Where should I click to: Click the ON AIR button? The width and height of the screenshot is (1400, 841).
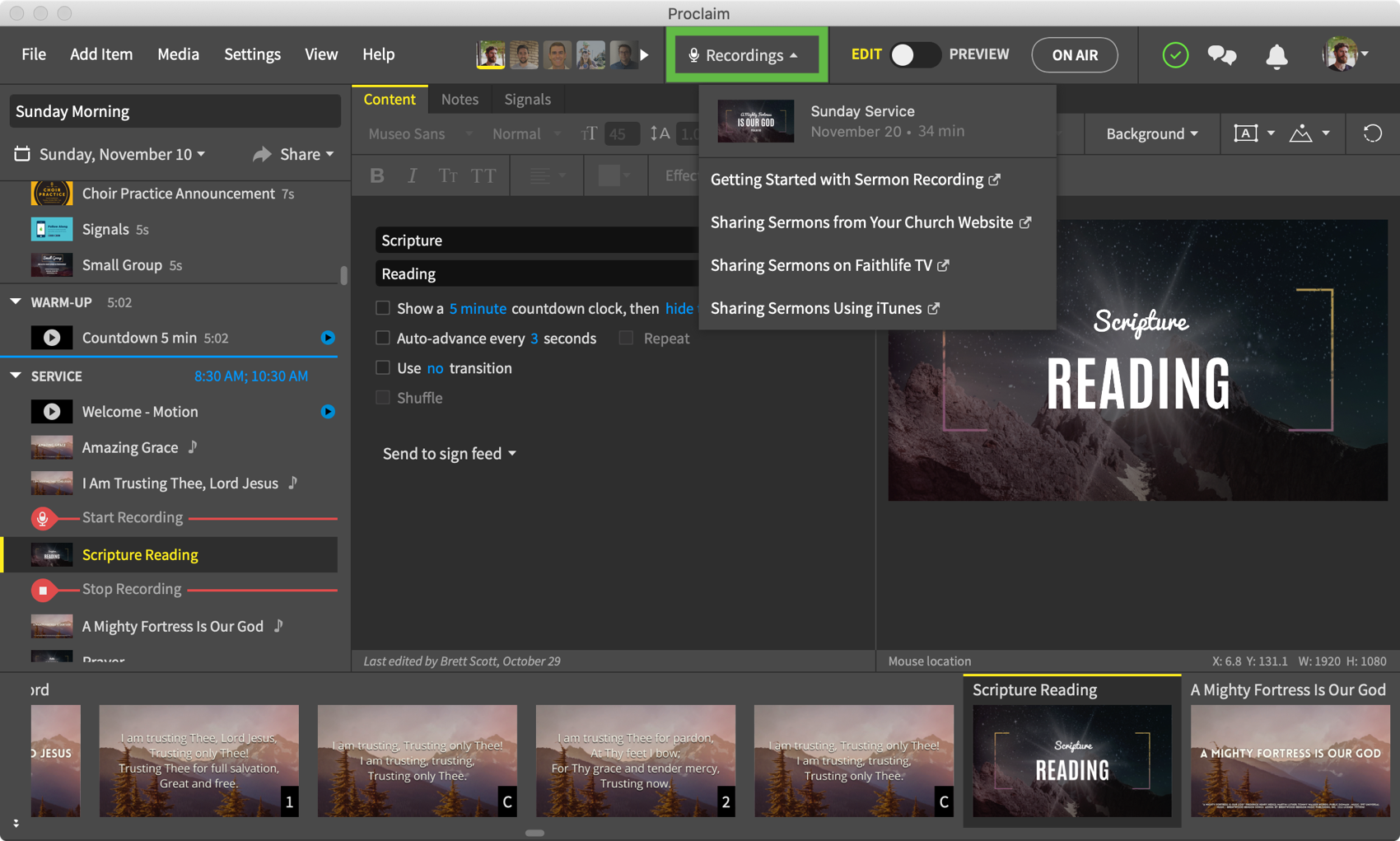point(1074,55)
